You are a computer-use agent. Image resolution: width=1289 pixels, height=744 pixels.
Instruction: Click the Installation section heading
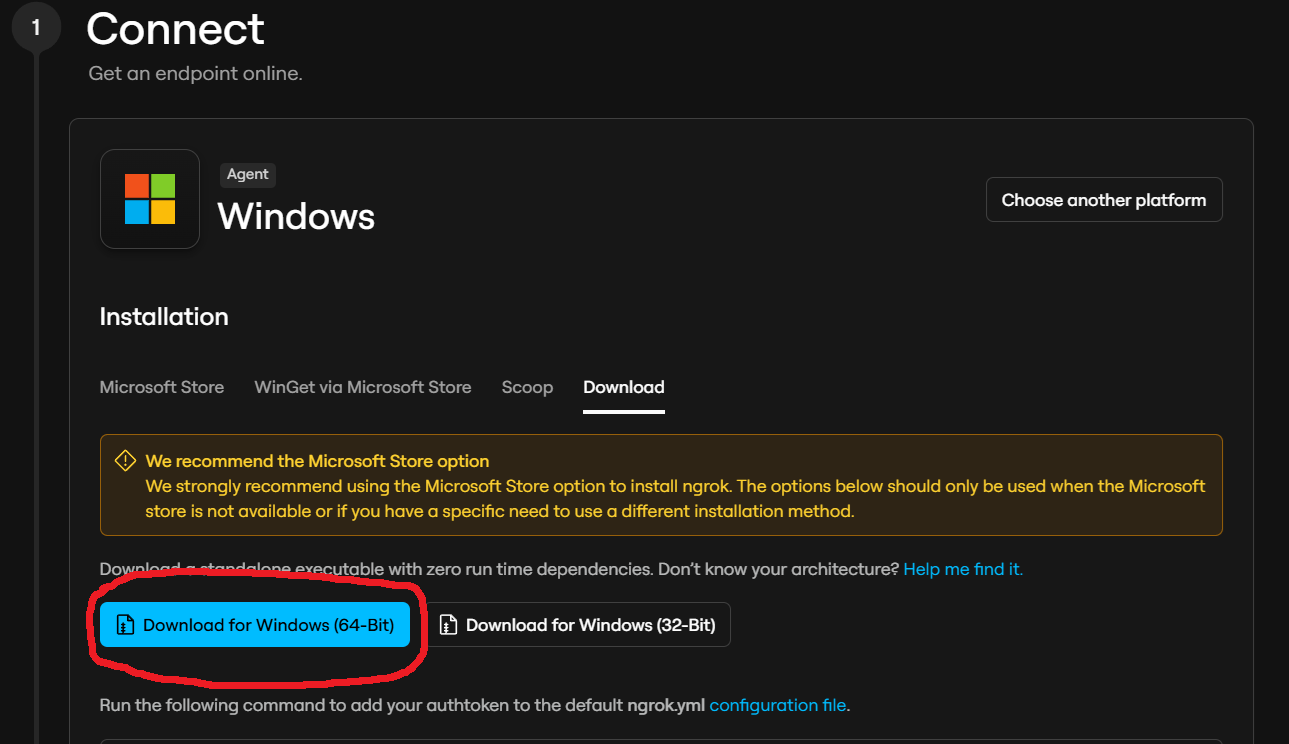[164, 317]
